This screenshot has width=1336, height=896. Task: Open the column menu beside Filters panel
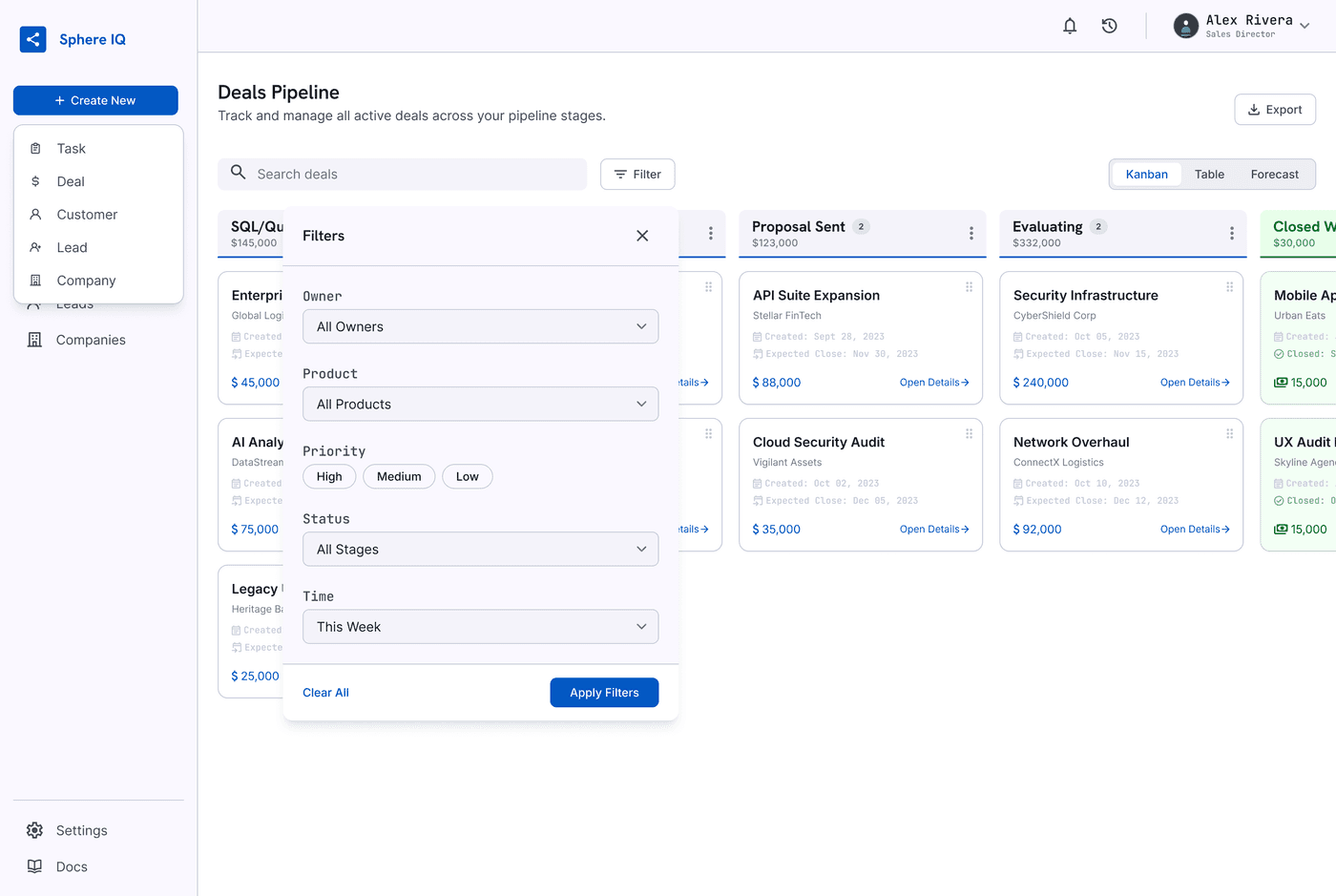(711, 234)
